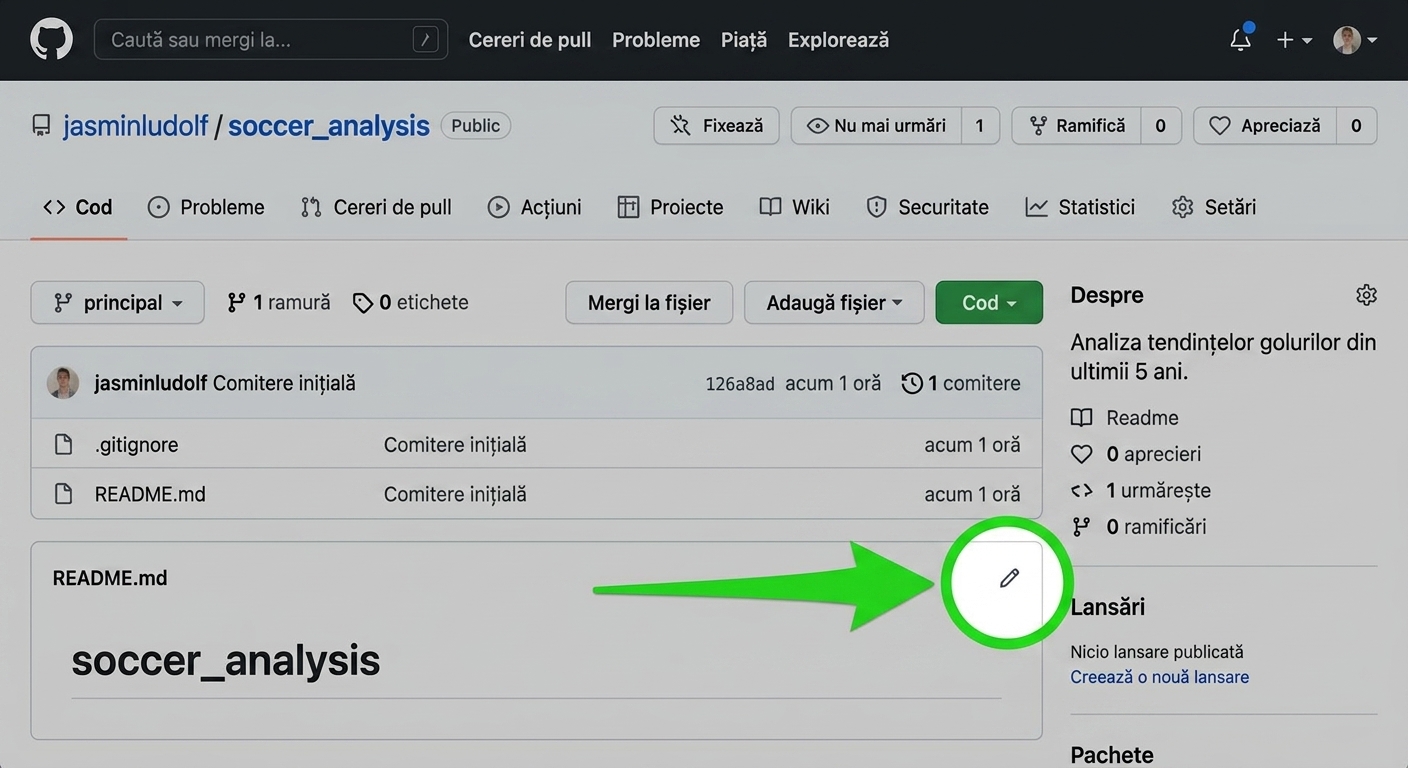
Task: Click the watchers count 1
Action: (x=980, y=126)
